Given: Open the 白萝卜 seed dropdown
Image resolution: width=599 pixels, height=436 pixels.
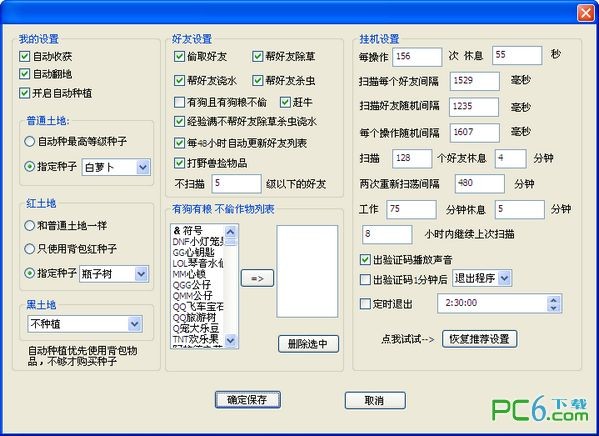Looking at the screenshot, I should (x=143, y=167).
